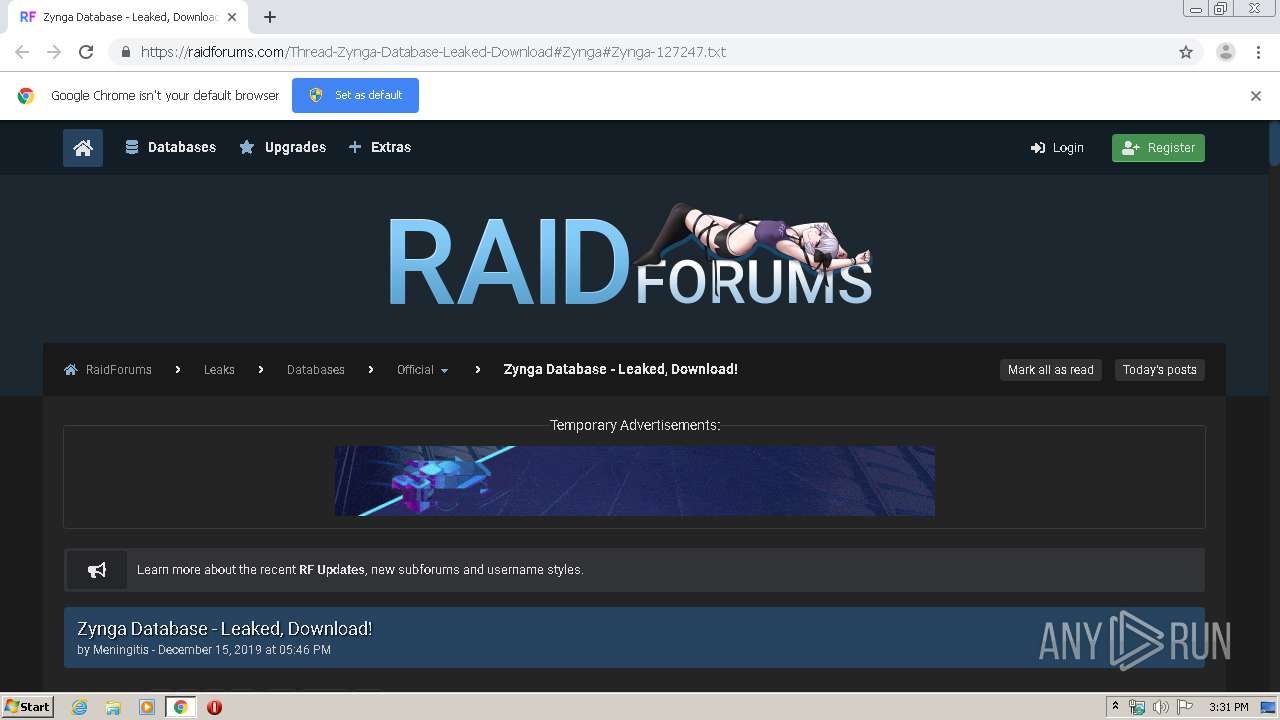This screenshot has width=1280, height=720.
Task: Dismiss the default browser infobar
Action: coord(1256,96)
